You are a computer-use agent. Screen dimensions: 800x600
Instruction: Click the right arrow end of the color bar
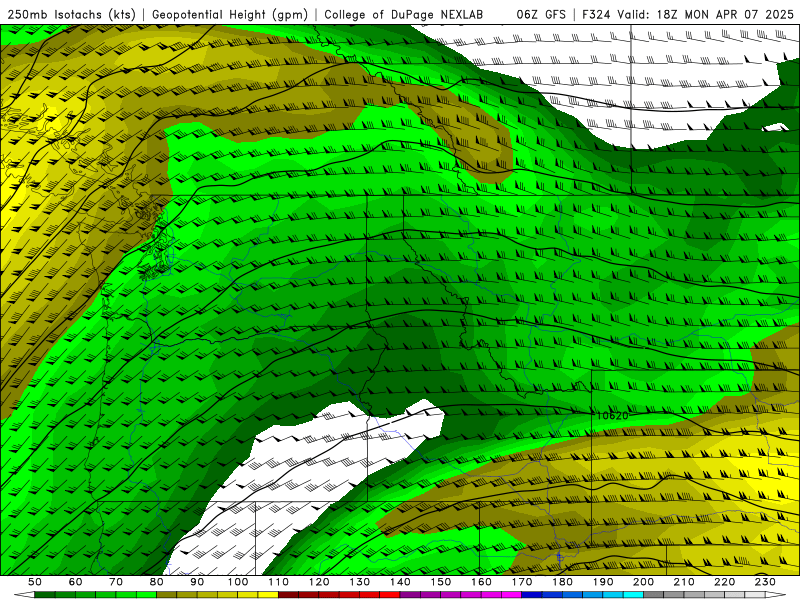tap(776, 595)
